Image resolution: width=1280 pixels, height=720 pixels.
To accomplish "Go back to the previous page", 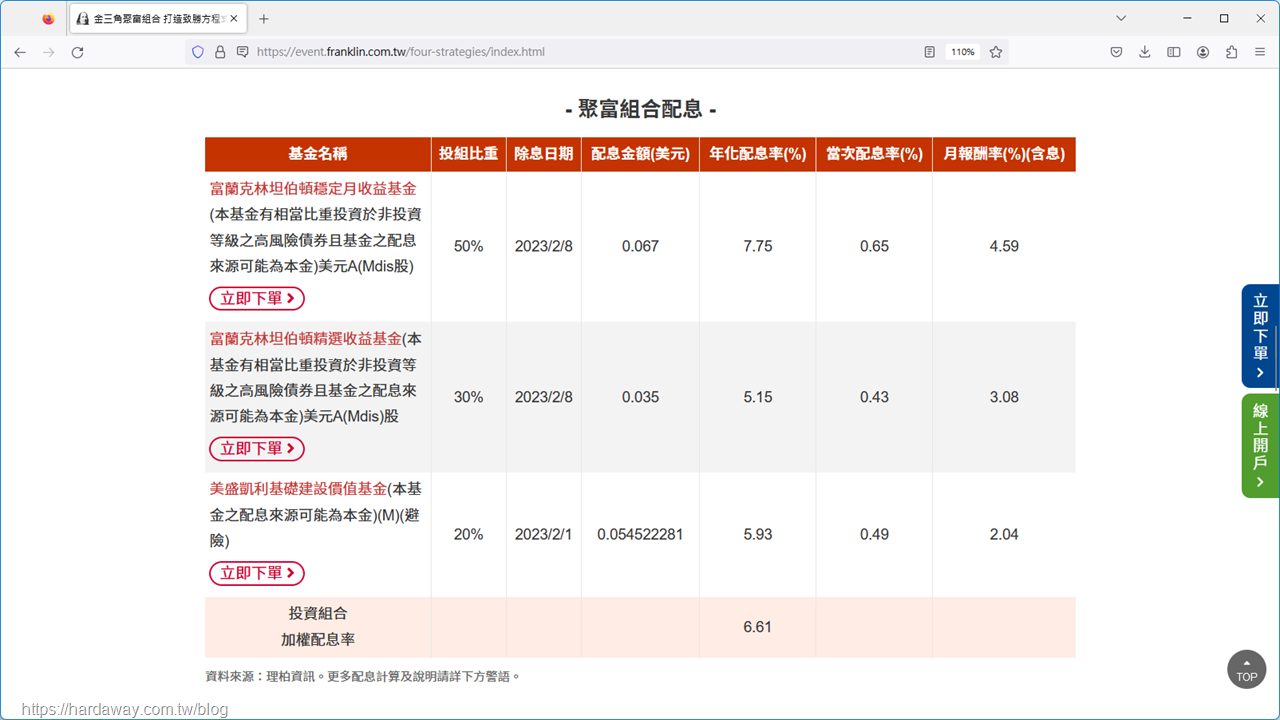I will tap(20, 52).
